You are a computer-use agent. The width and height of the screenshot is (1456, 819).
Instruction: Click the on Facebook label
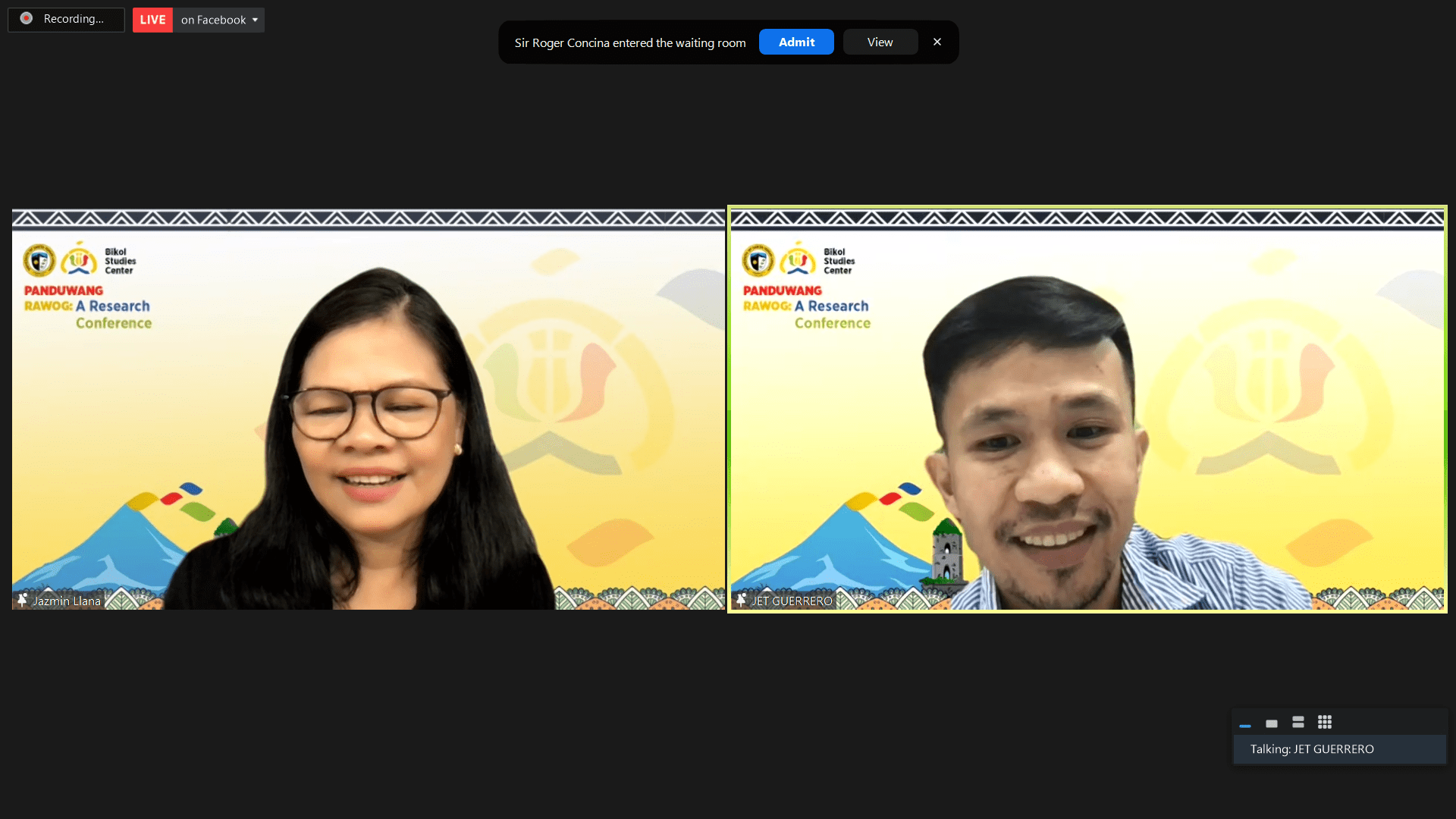213,20
